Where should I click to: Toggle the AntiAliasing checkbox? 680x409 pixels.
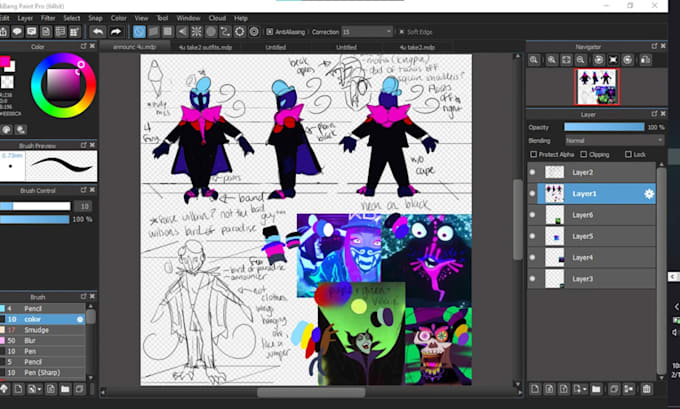tap(270, 32)
